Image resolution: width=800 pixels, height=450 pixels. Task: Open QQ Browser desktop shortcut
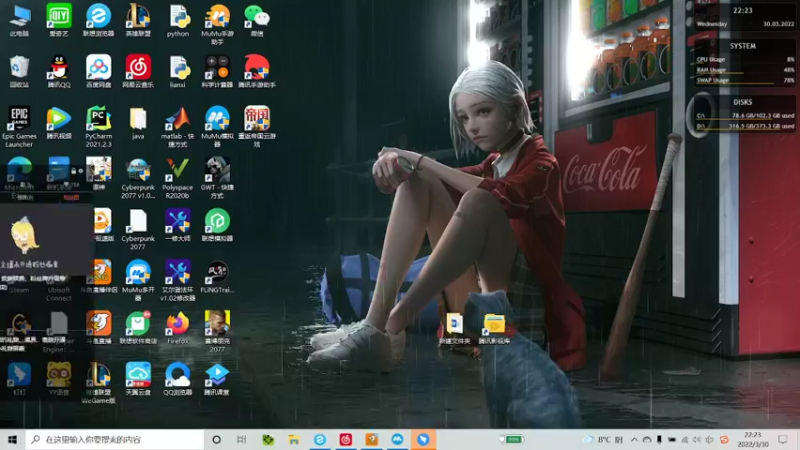pos(178,379)
